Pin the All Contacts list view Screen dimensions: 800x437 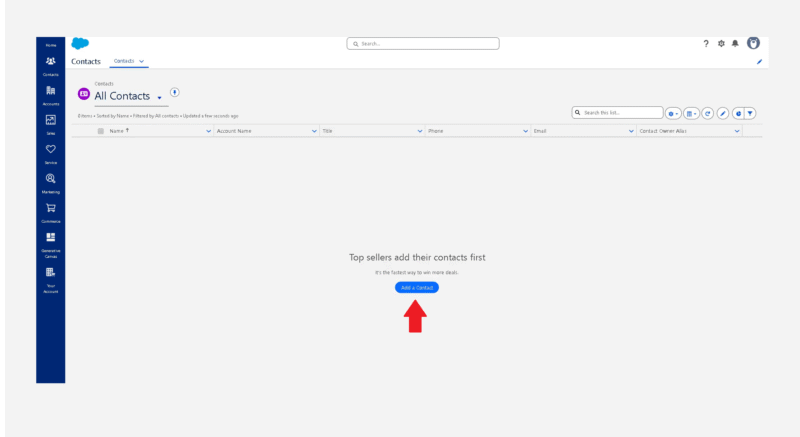coord(175,93)
